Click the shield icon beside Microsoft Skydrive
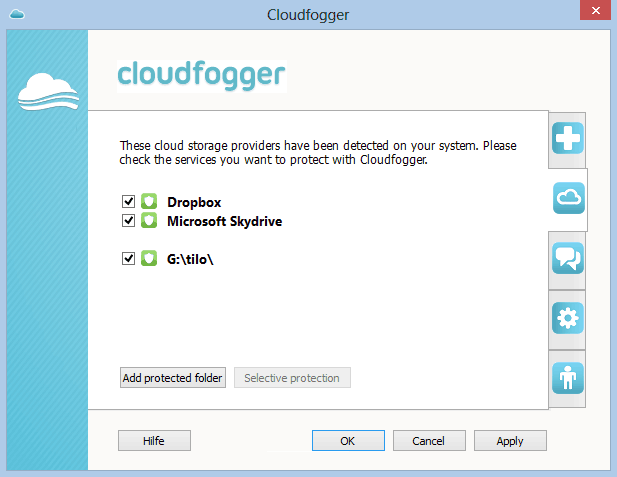 point(149,220)
